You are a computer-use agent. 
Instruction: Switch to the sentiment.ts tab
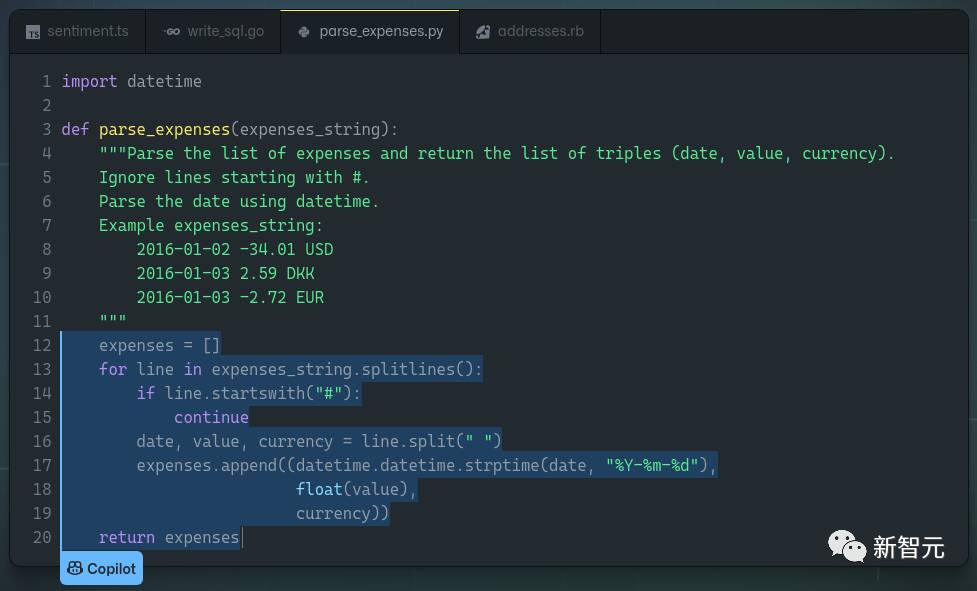(88, 31)
